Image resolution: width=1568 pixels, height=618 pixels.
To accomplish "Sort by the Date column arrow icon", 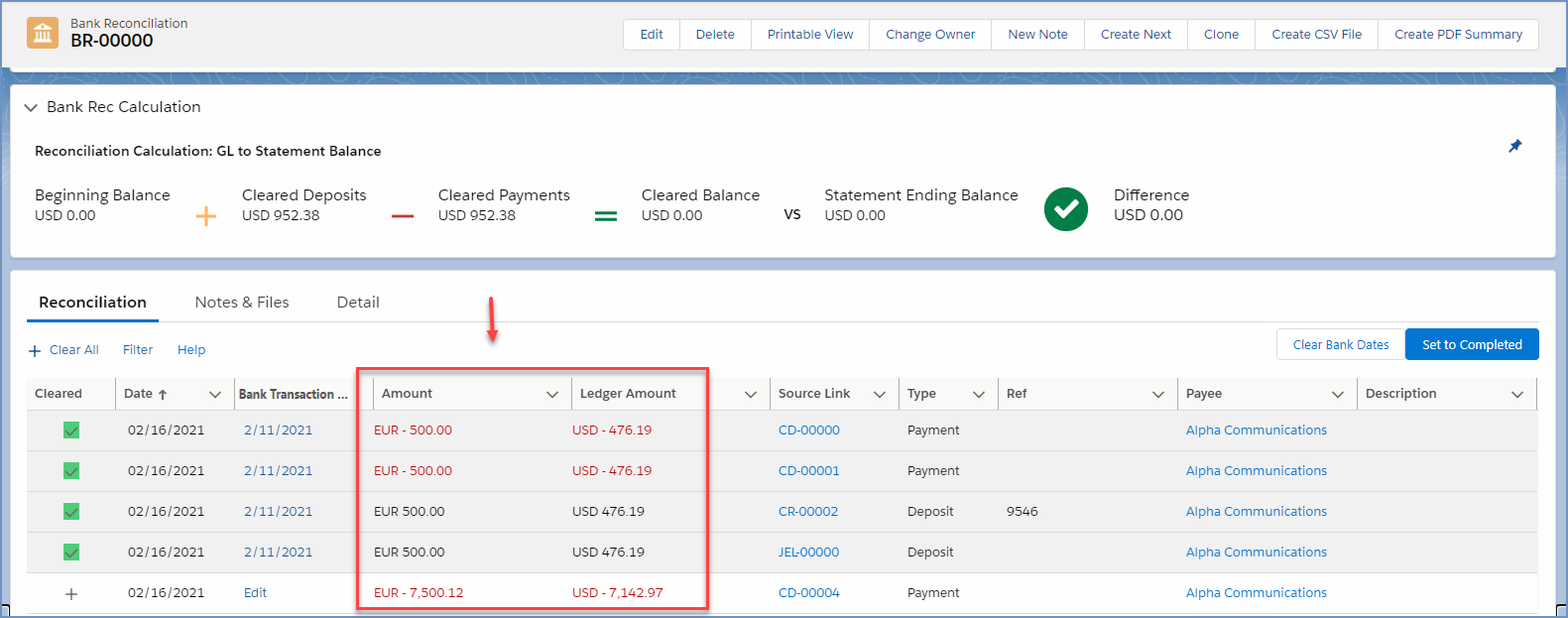I will [163, 394].
